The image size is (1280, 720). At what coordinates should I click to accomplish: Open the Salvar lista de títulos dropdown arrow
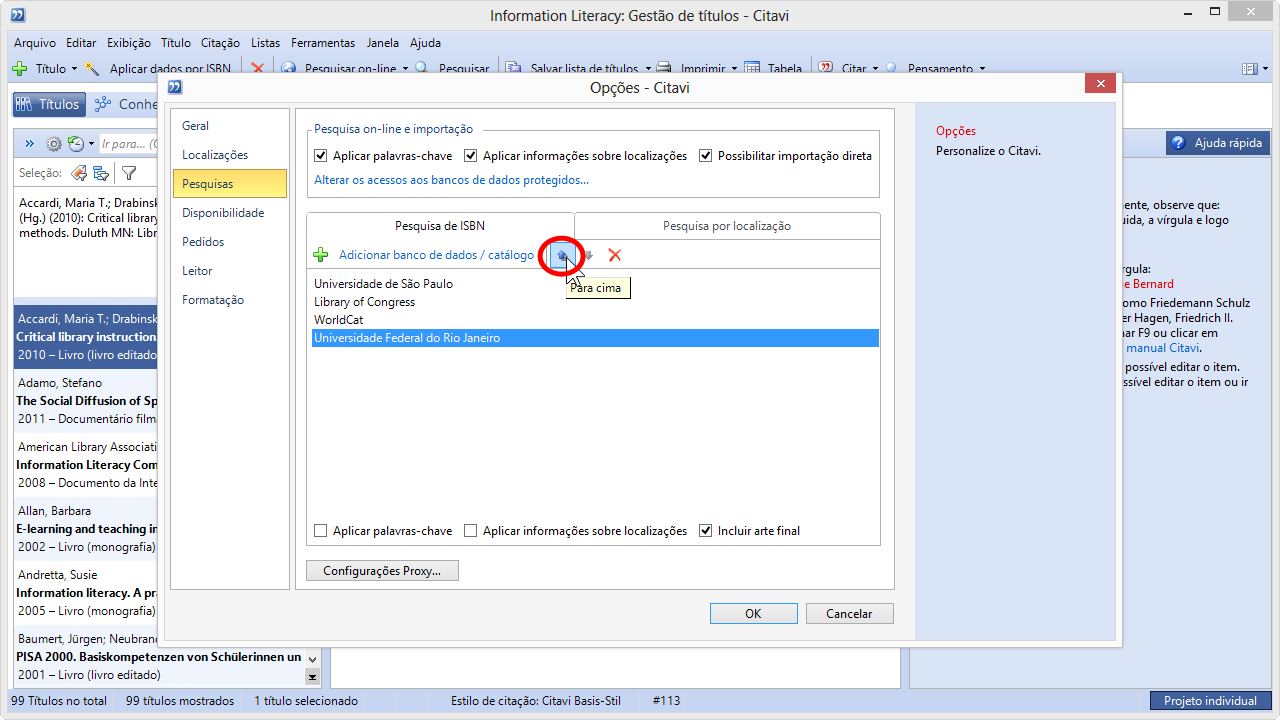click(648, 69)
